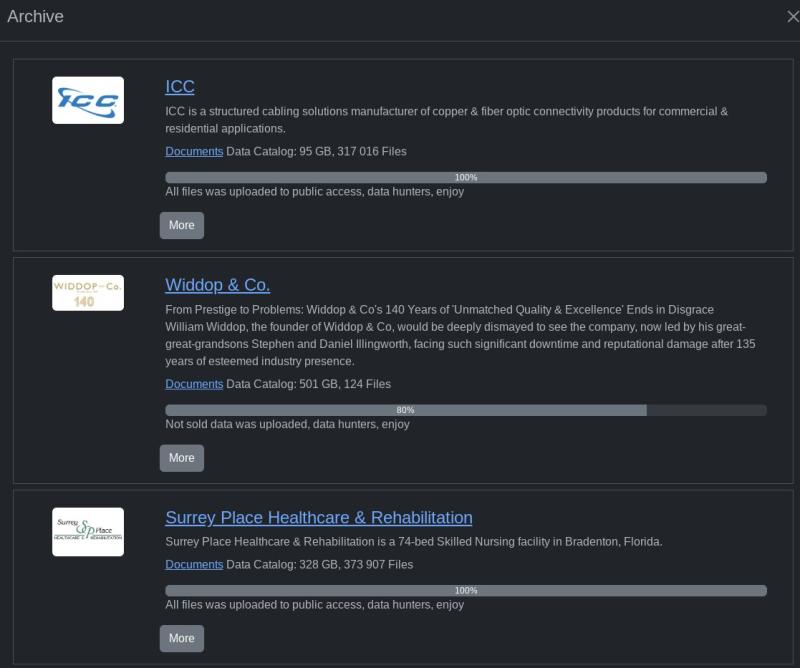Screen dimensions: 800x668
Task: Click the More button under Surrey Place Healthcare
Action: coord(182,638)
